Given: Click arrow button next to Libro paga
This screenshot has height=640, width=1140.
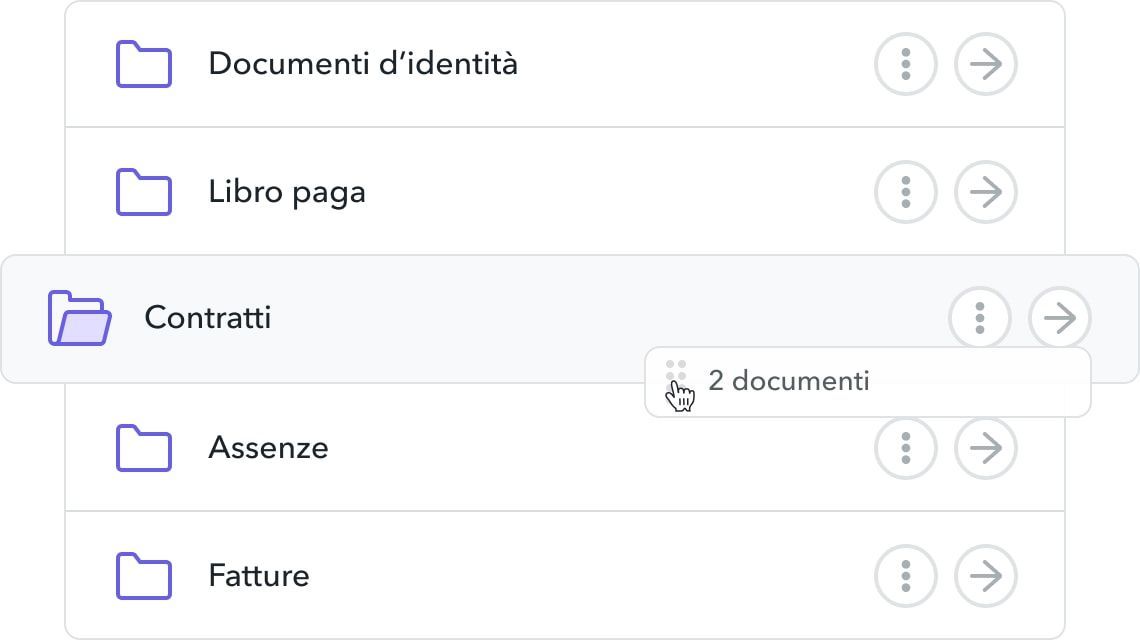Looking at the screenshot, I should (x=986, y=192).
